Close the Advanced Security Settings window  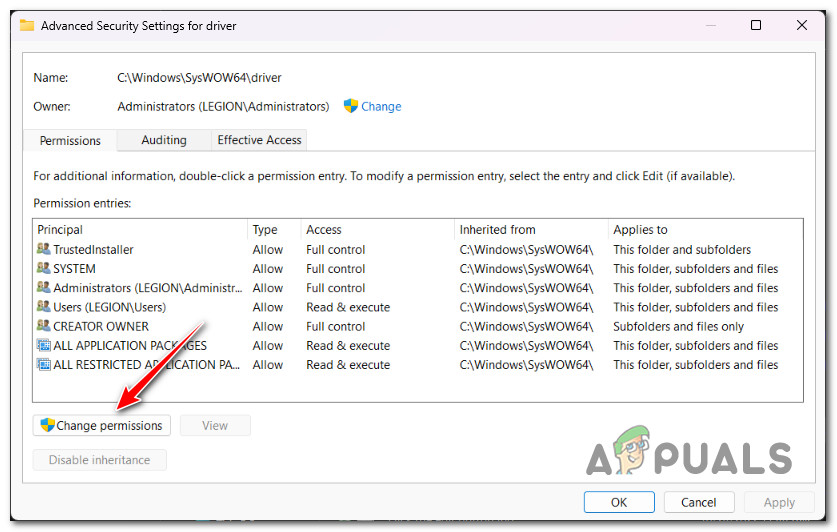(801, 25)
